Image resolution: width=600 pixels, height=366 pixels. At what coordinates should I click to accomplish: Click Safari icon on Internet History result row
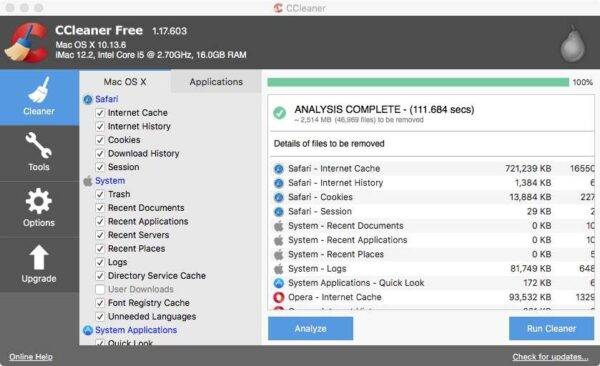click(x=279, y=183)
